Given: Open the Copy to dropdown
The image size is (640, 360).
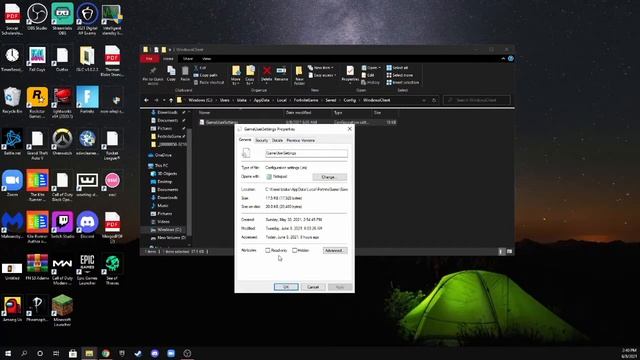Looking at the screenshot, I should [250, 75].
